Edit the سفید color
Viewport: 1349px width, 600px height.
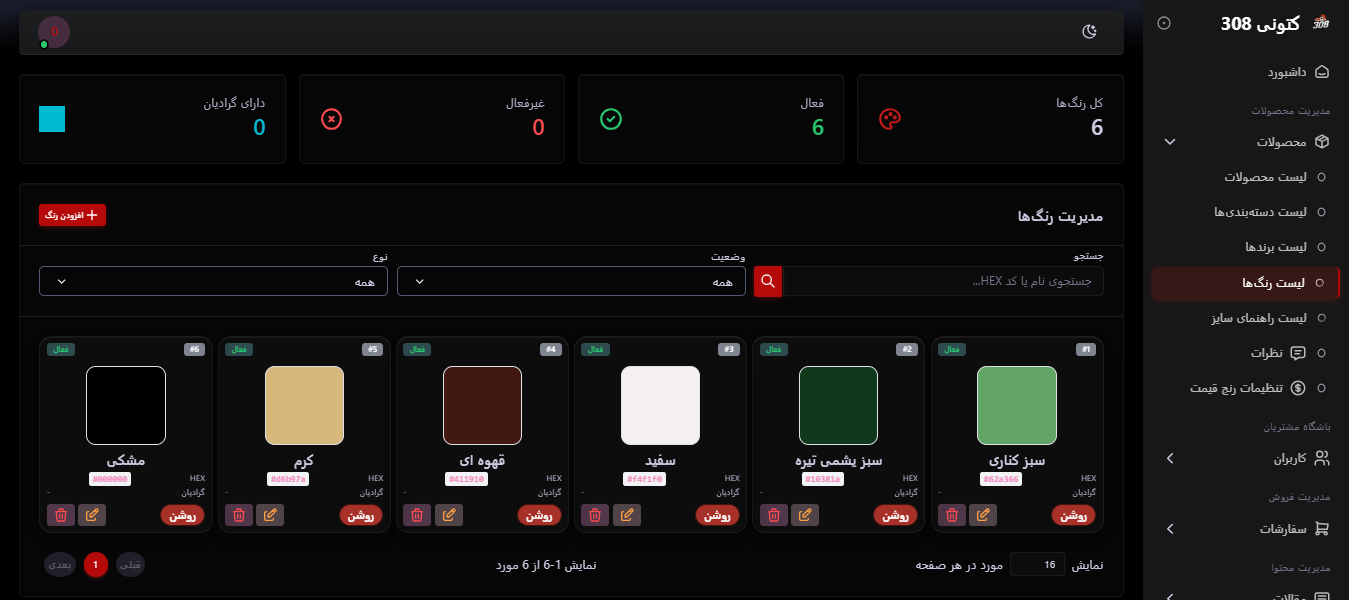coord(627,515)
